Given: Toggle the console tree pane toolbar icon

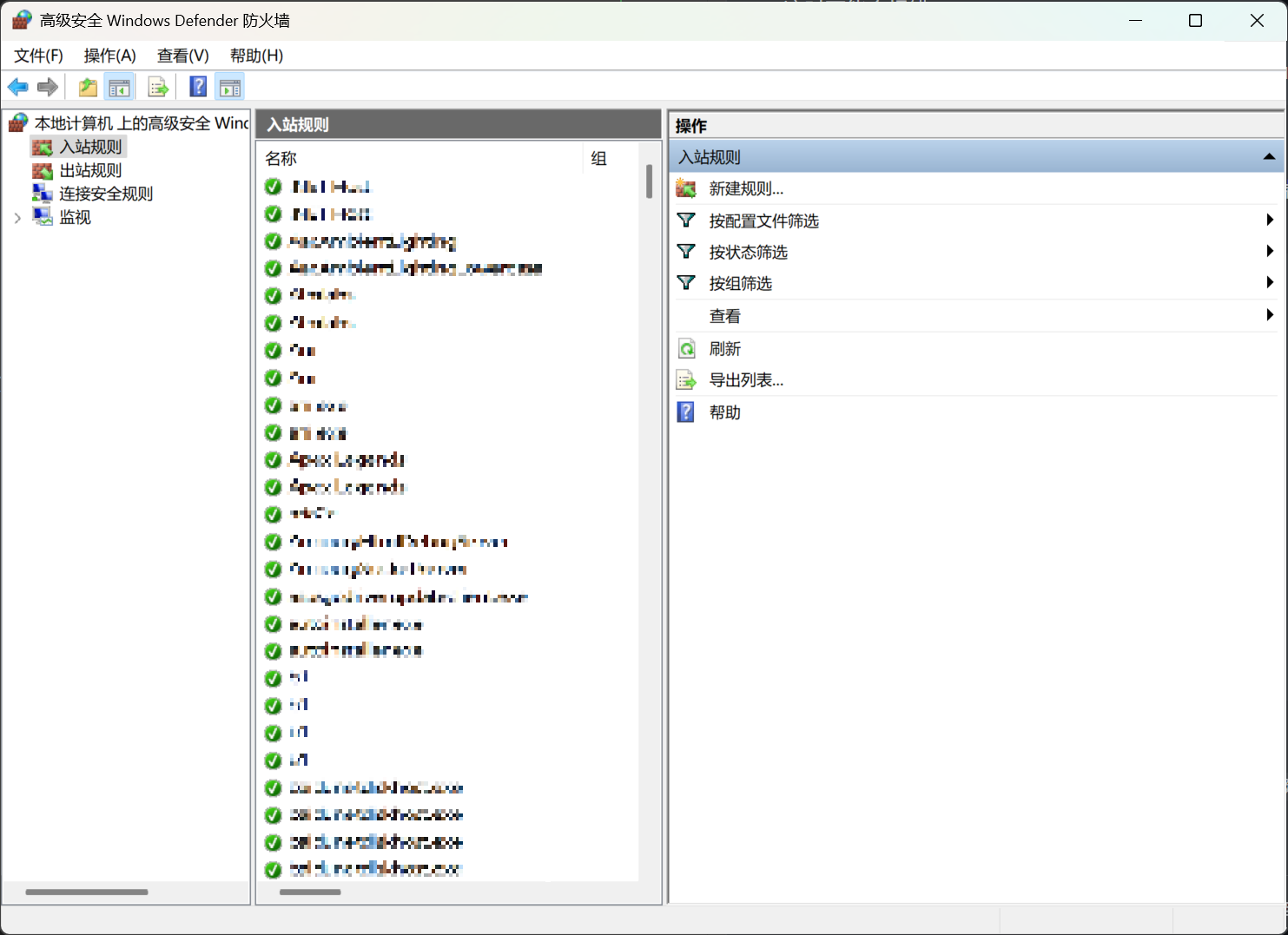Looking at the screenshot, I should pyautogui.click(x=119, y=87).
